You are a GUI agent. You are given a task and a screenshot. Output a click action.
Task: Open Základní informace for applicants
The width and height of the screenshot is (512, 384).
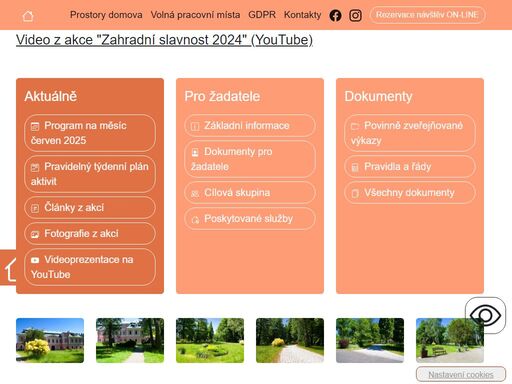point(250,126)
